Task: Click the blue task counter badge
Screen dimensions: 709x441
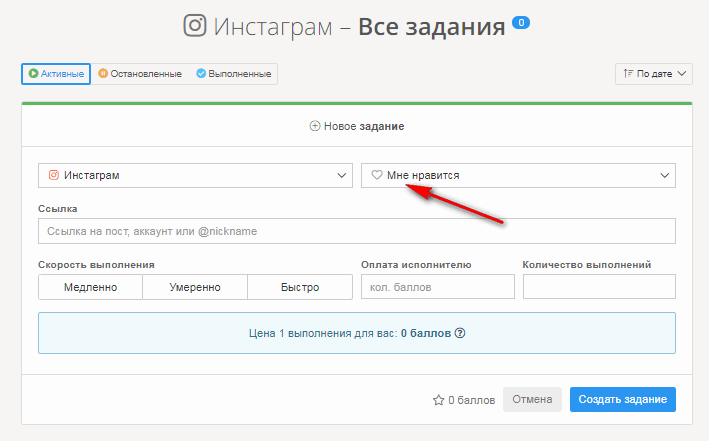Action: pos(521,22)
